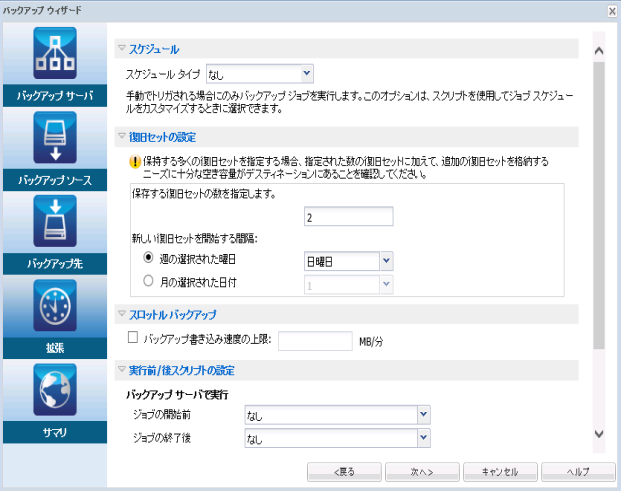Open the 拡張 clock step icon
Image resolution: width=621 pixels, height=491 pixels.
click(55, 305)
